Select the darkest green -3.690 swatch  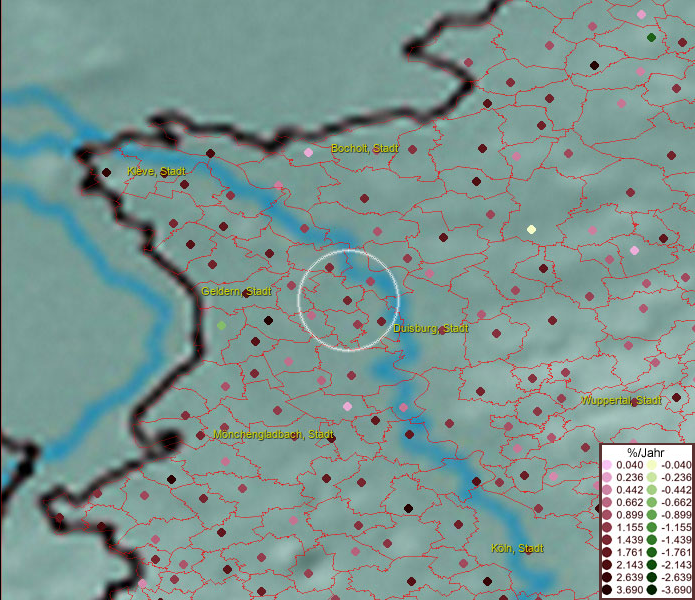tap(652, 590)
